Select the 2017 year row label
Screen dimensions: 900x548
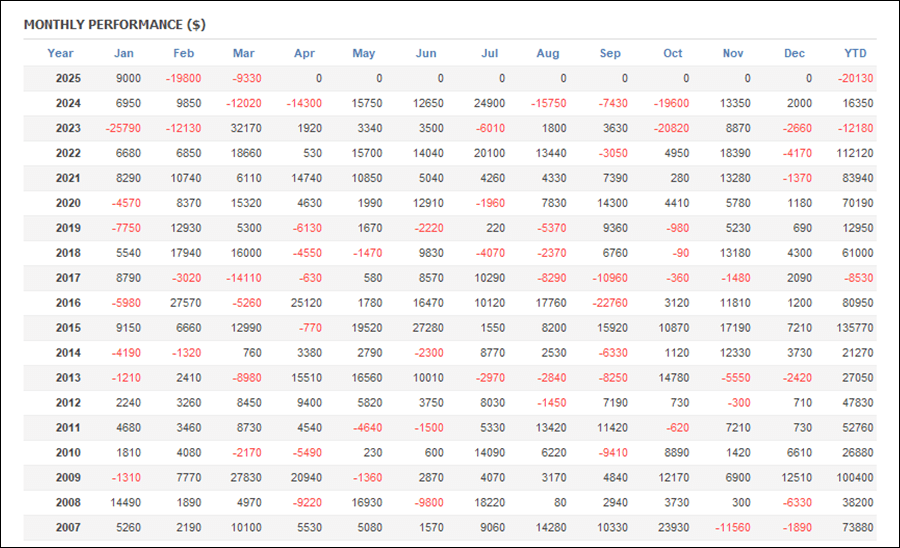coord(68,278)
